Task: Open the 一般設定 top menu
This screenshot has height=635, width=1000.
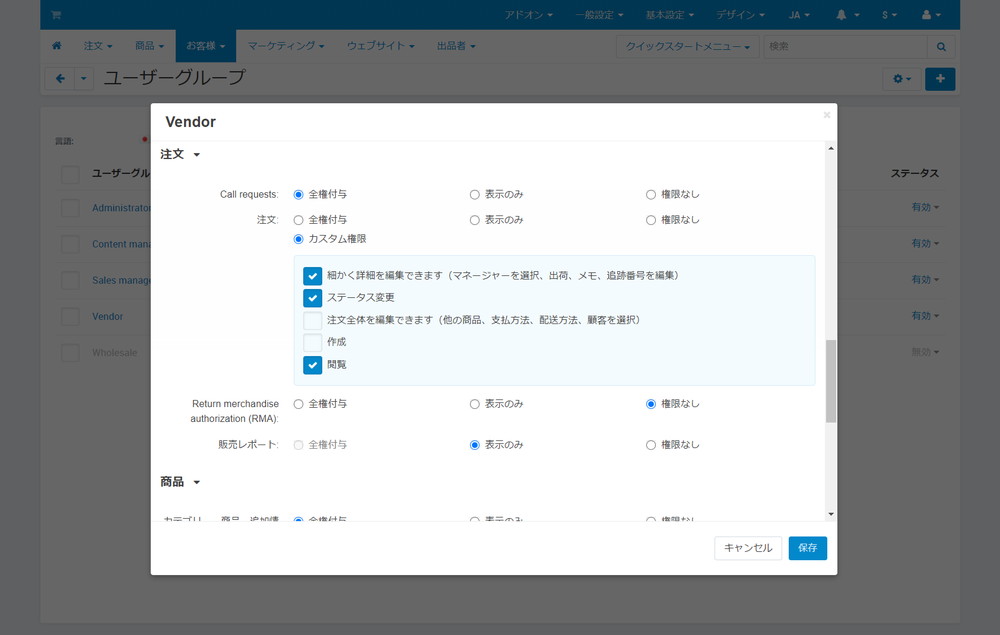Action: click(599, 15)
